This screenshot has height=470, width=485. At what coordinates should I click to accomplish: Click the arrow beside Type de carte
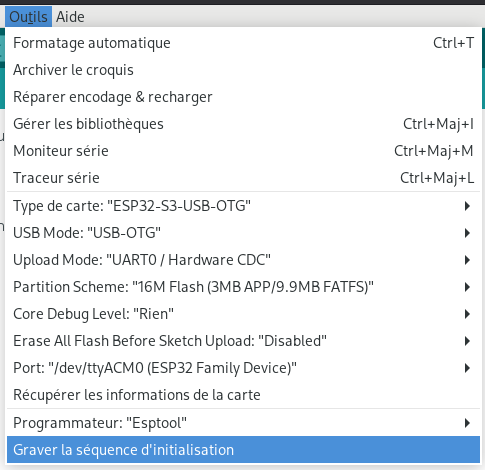point(467,206)
